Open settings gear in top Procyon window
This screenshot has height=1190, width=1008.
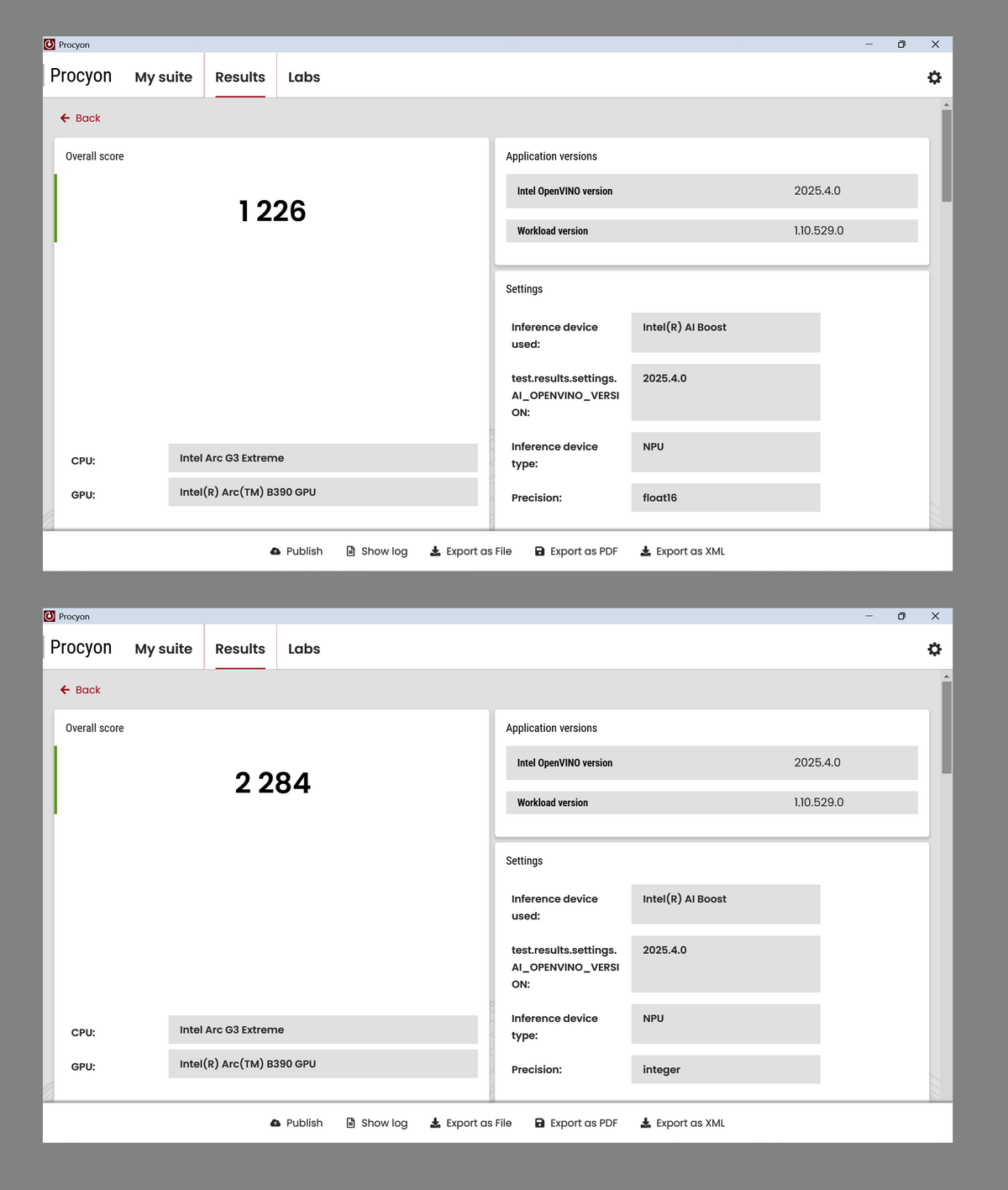click(934, 77)
